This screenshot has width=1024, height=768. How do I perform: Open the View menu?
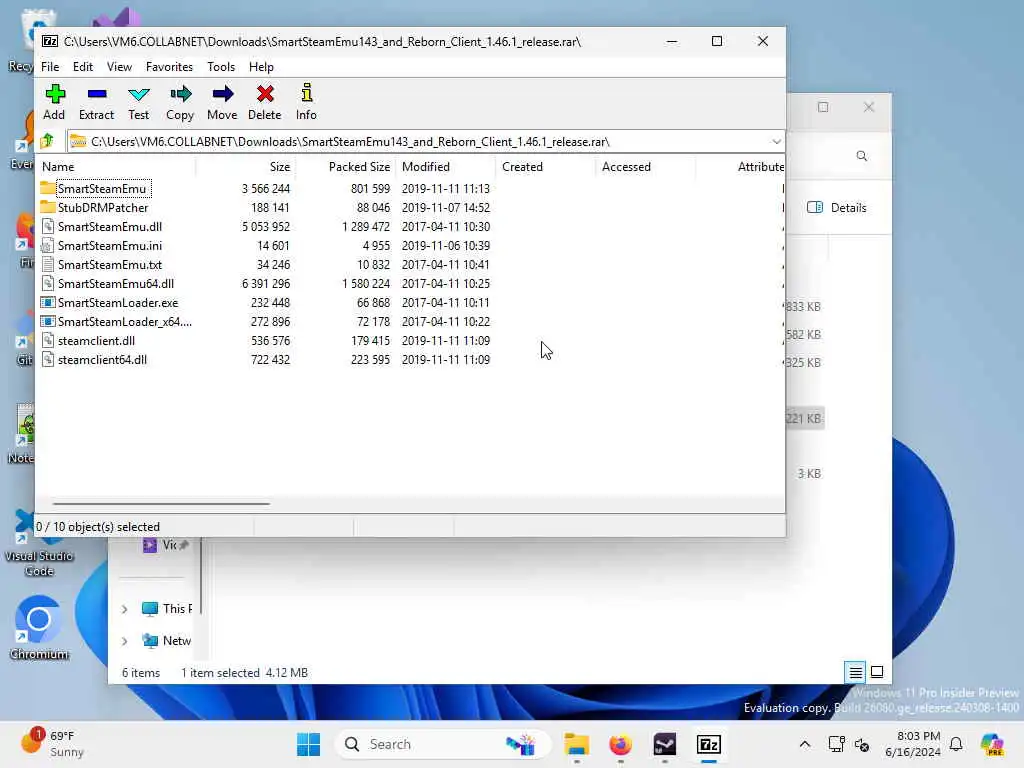point(120,67)
